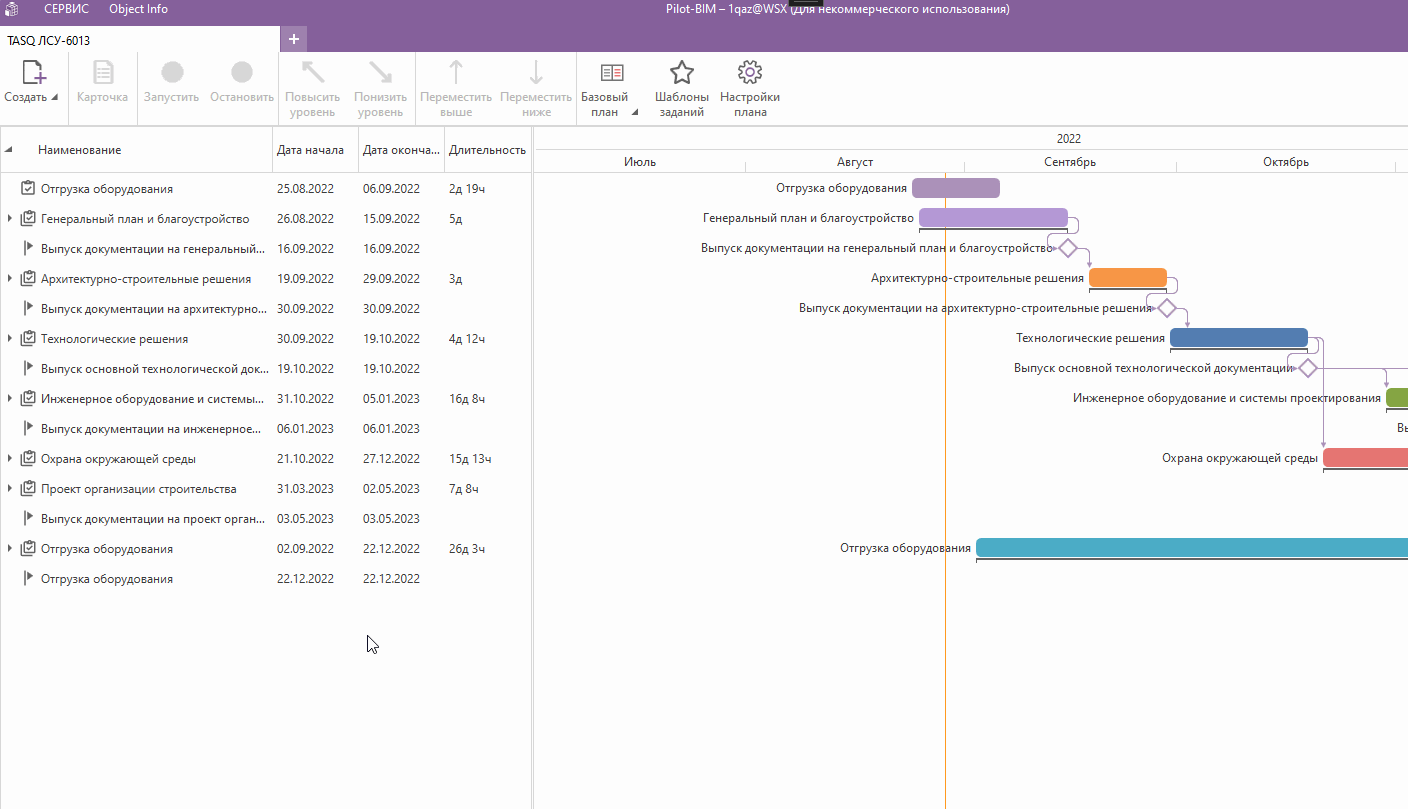Click the Остановить toolbar icon
Image resolution: width=1408 pixels, height=809 pixels.
point(242,73)
